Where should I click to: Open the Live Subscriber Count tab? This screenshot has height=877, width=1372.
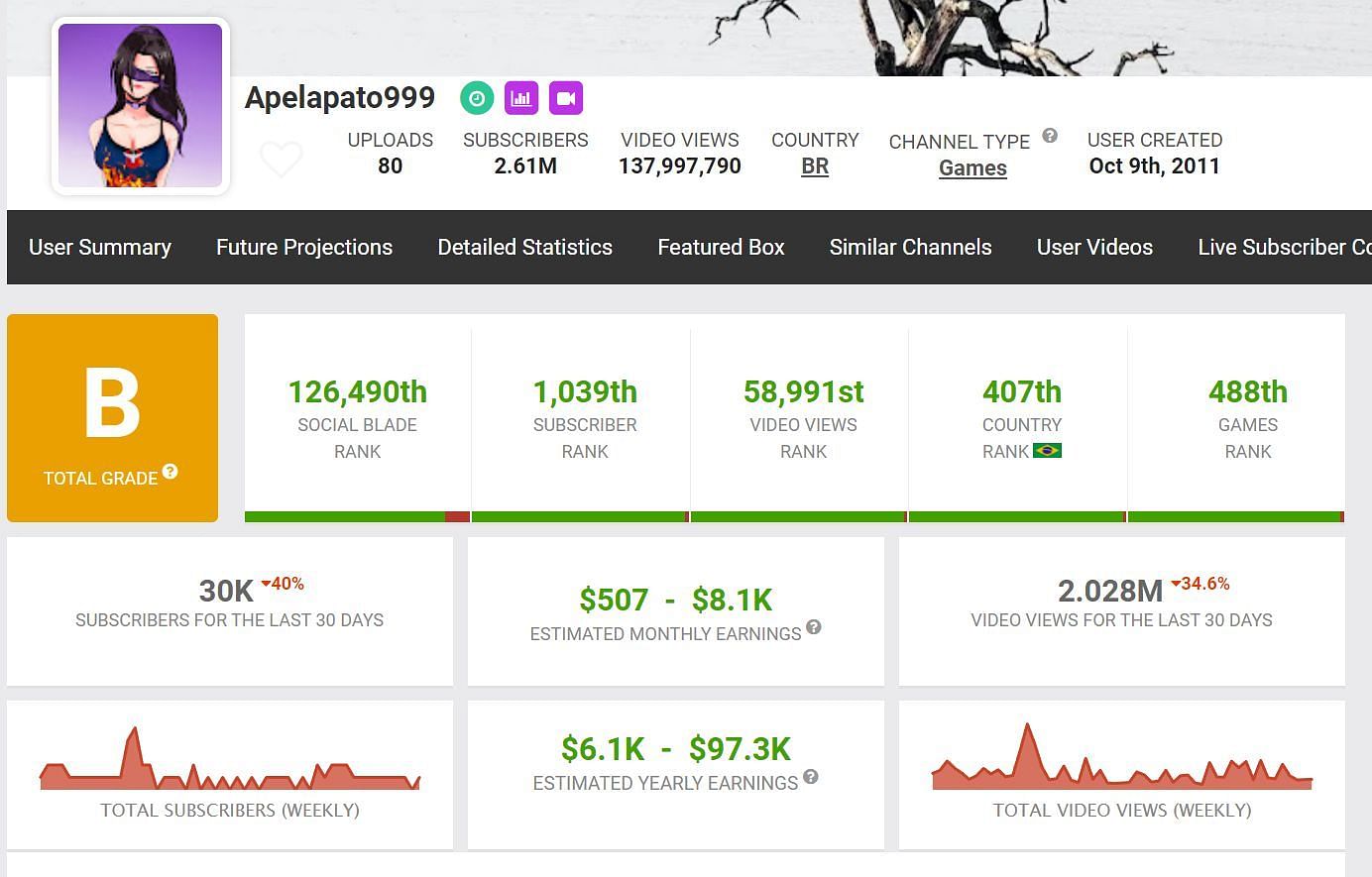pos(1283,247)
